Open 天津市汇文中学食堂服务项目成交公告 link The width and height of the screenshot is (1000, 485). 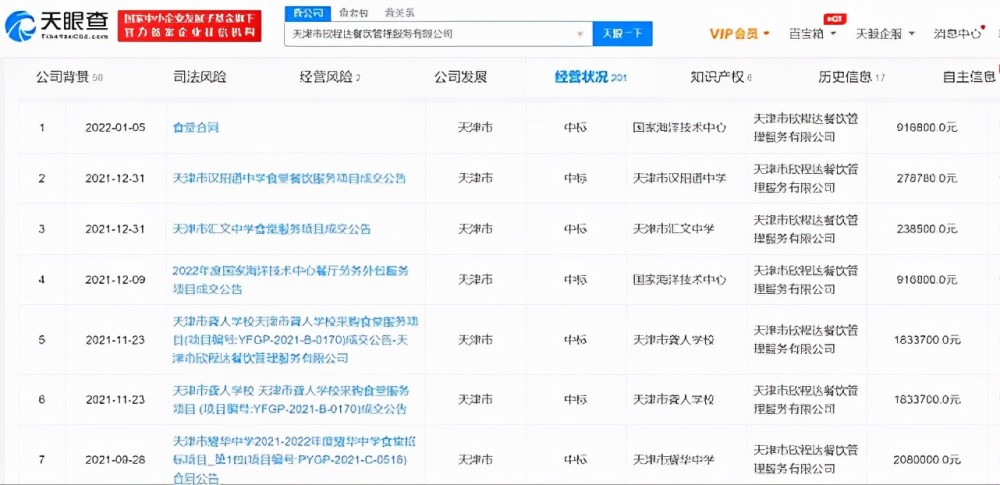(x=272, y=228)
